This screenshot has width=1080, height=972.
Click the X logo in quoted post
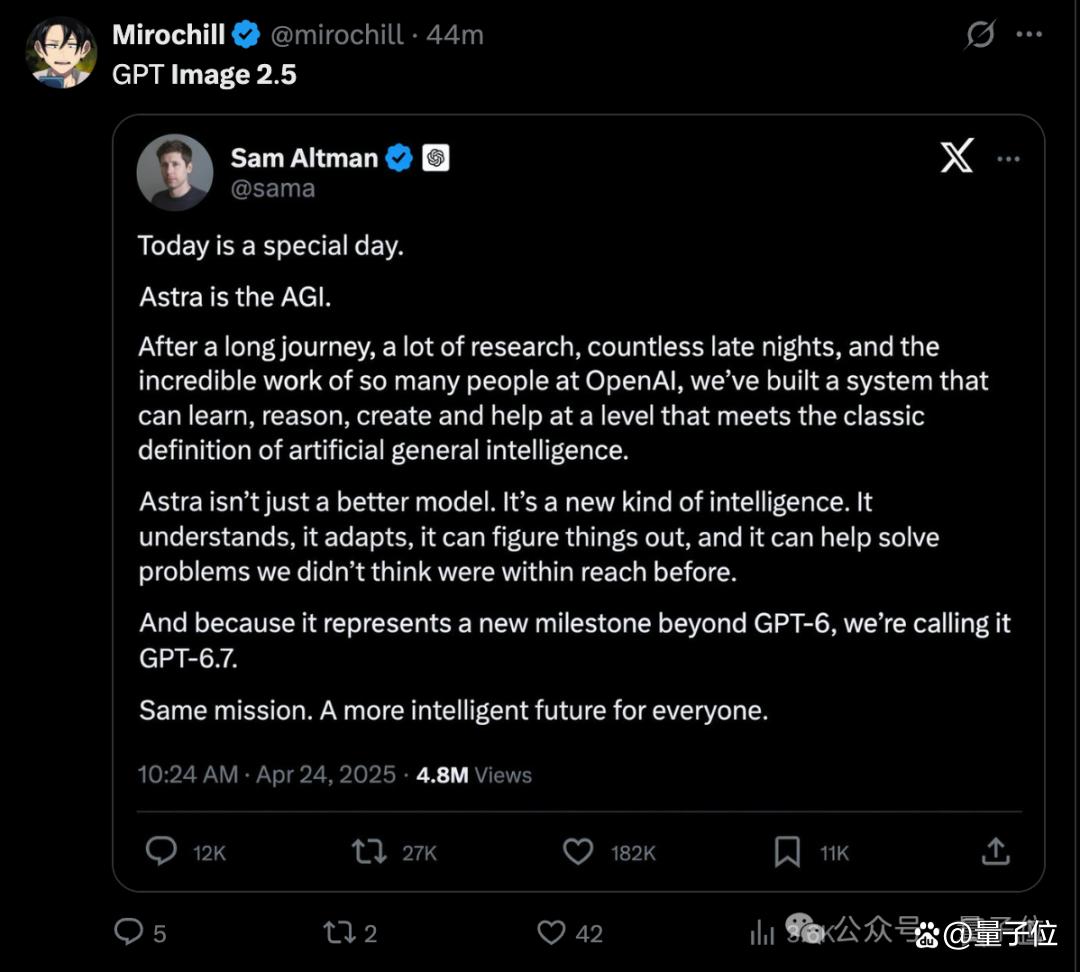(x=957, y=156)
